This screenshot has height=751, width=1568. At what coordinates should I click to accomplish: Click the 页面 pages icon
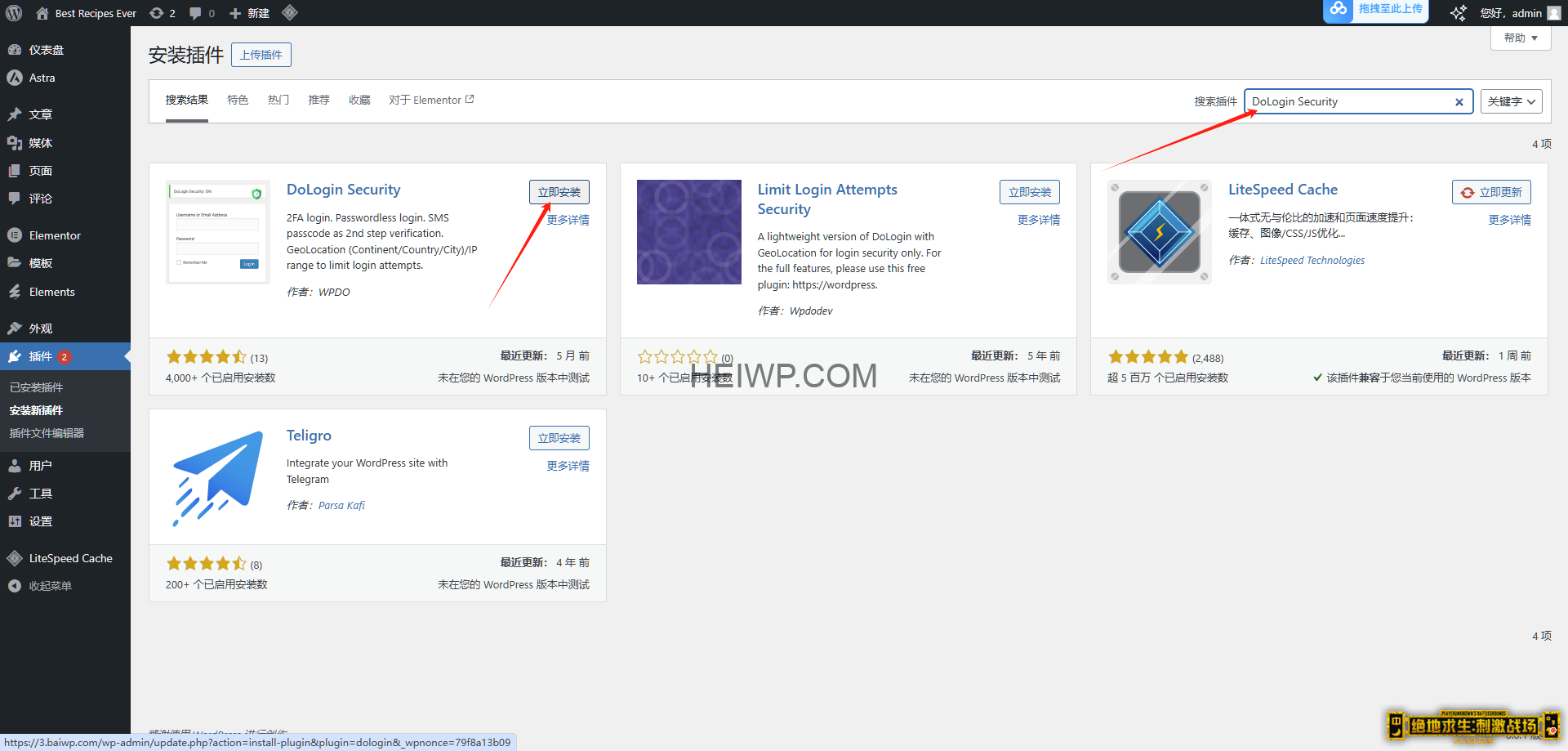pos(15,171)
